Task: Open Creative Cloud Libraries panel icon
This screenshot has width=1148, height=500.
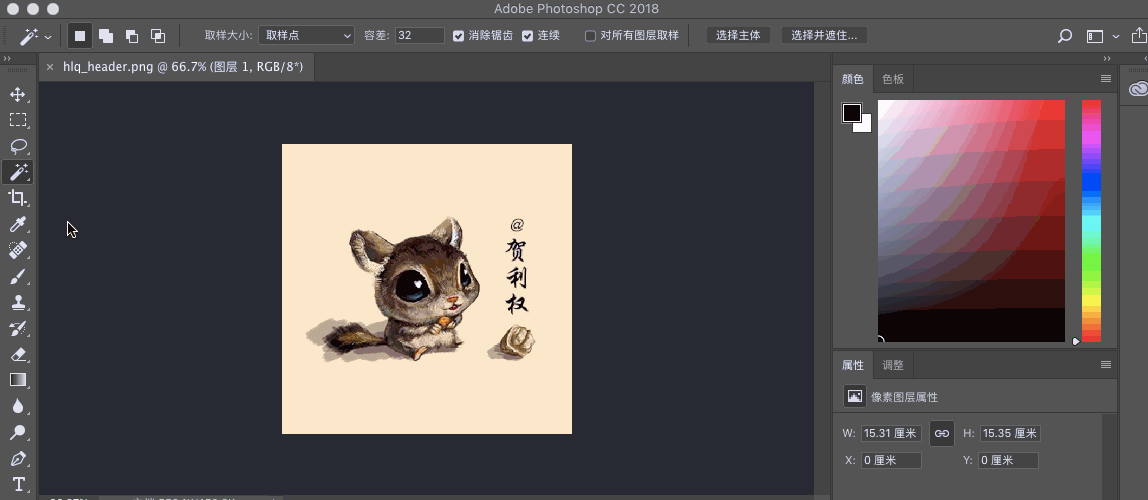Action: coord(1138,89)
